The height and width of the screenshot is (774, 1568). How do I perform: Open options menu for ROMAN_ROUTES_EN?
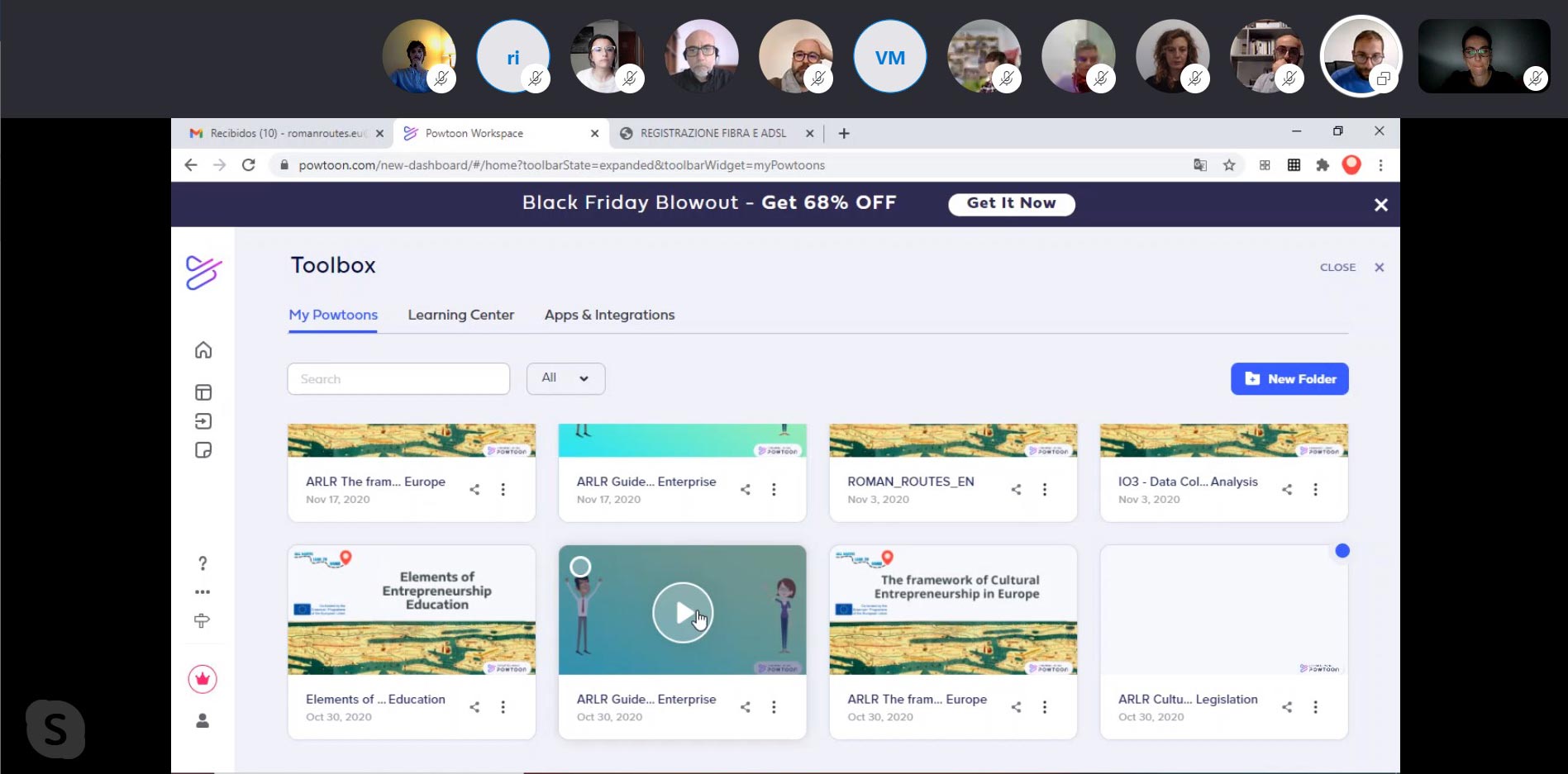(1045, 490)
